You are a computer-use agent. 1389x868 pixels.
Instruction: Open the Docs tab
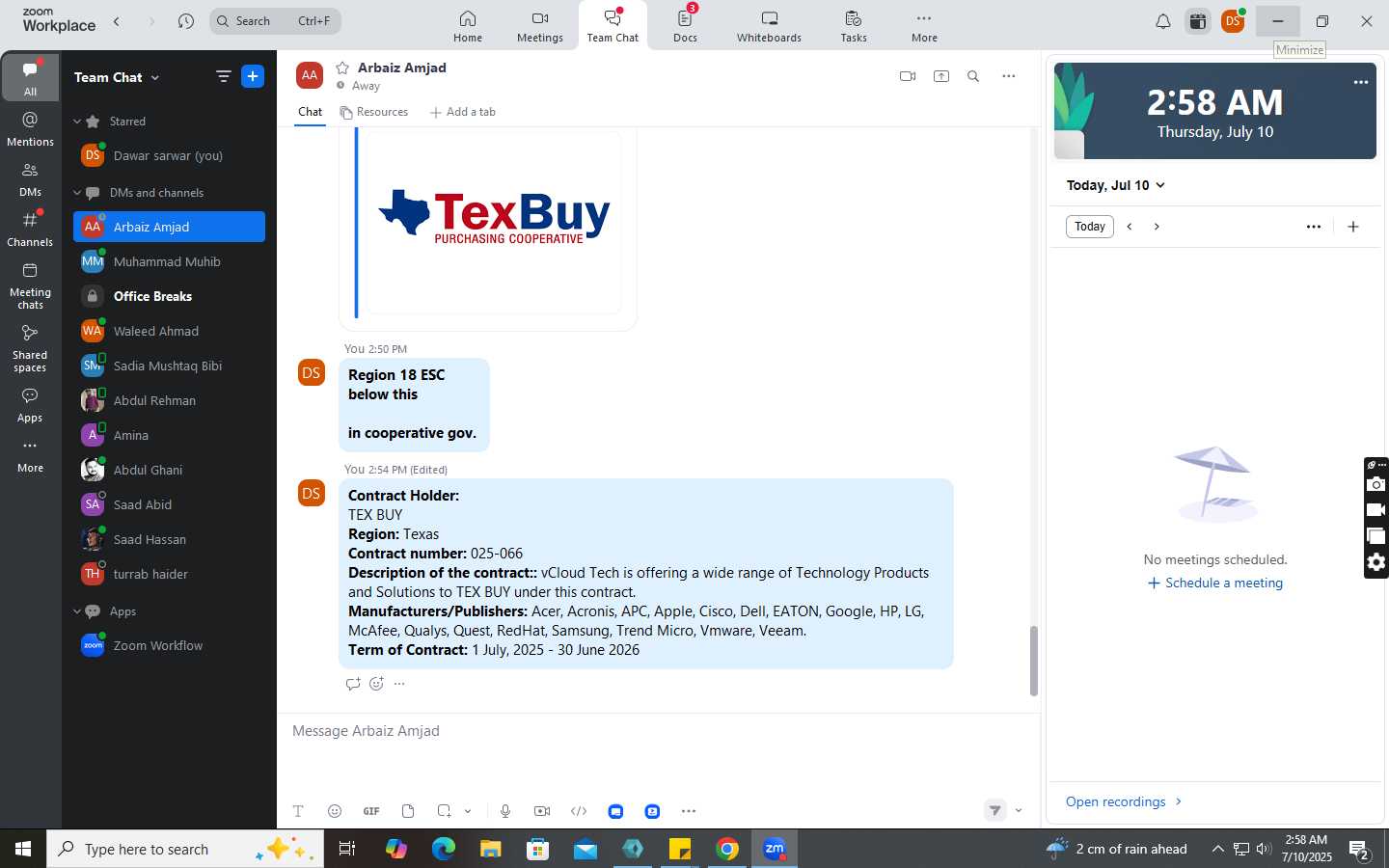point(685,26)
